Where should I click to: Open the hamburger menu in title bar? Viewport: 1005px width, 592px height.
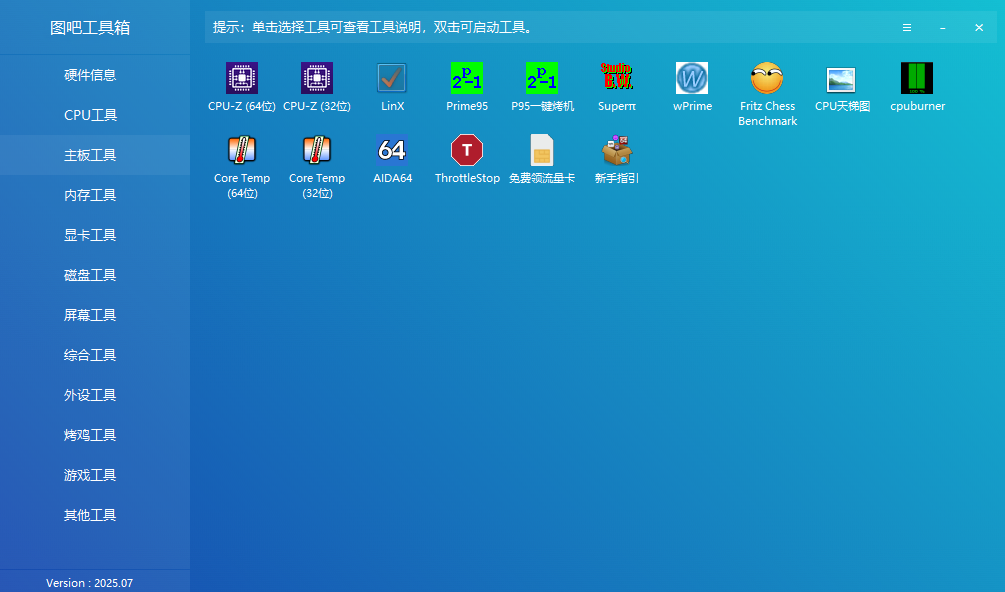907,28
